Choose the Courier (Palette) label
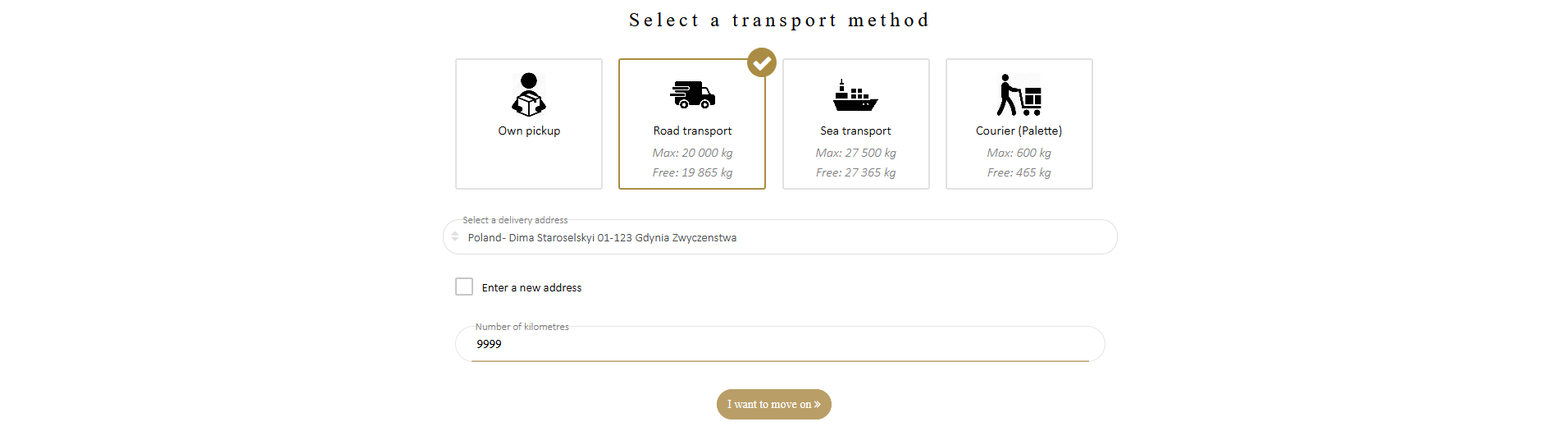Screen dimensions: 1568x431 (x=1019, y=131)
